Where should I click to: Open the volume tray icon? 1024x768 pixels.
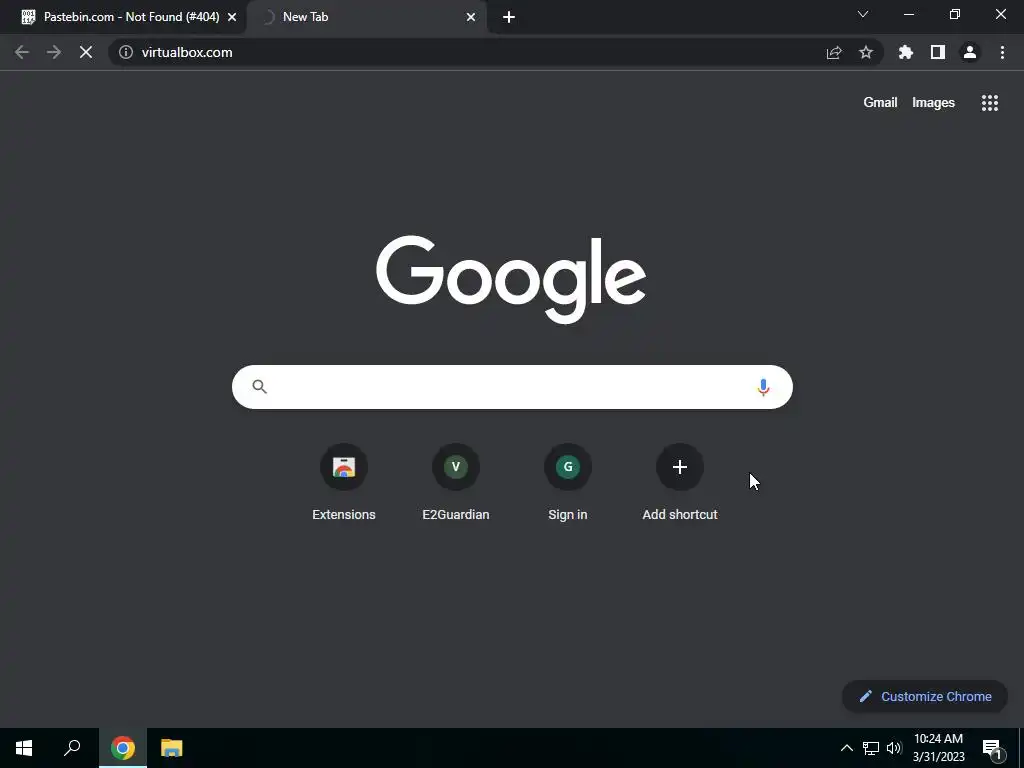tap(894, 748)
